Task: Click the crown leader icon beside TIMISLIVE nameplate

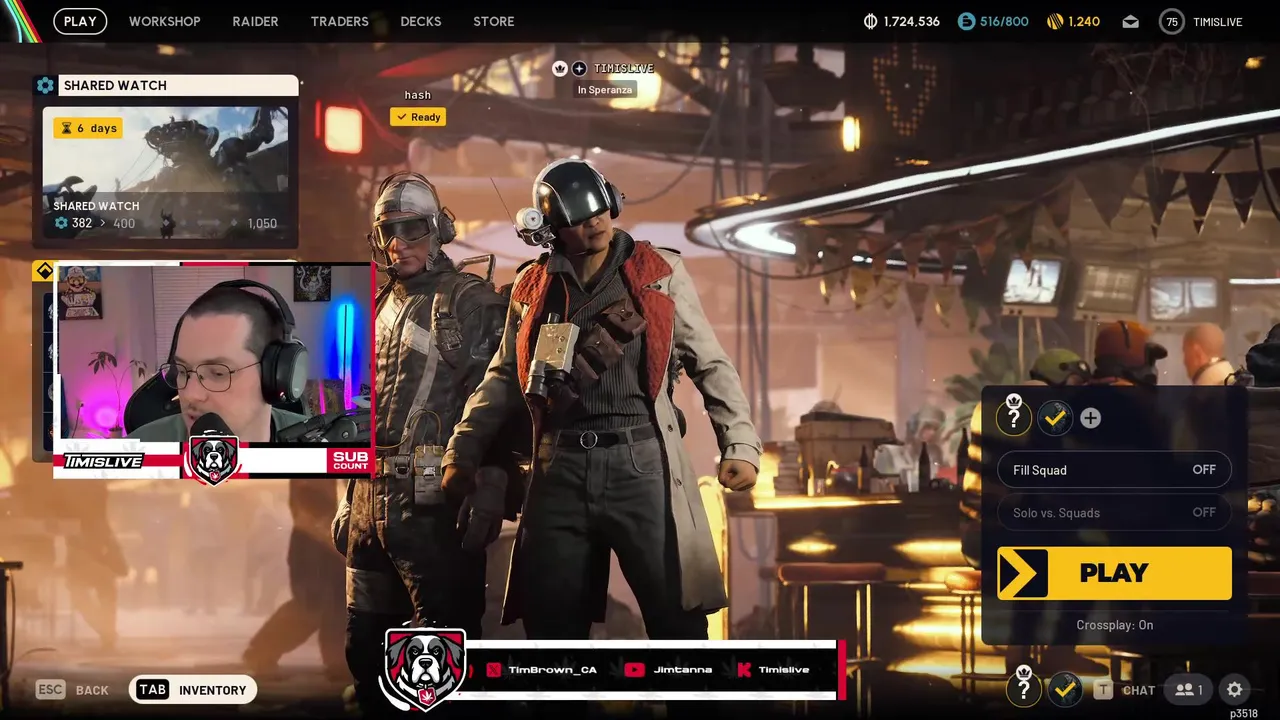Action: [560, 68]
